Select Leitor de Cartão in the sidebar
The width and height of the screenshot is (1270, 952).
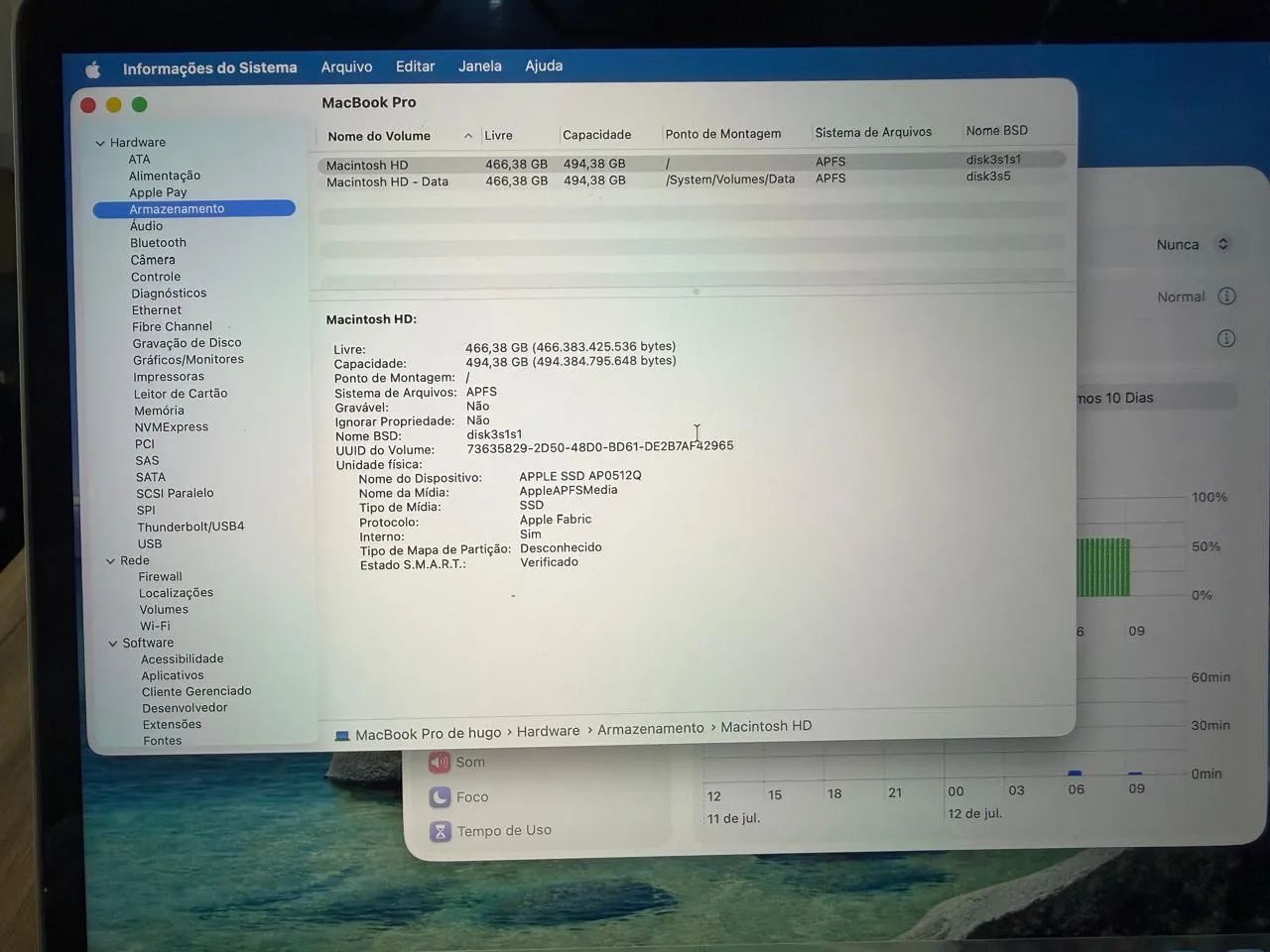point(181,394)
